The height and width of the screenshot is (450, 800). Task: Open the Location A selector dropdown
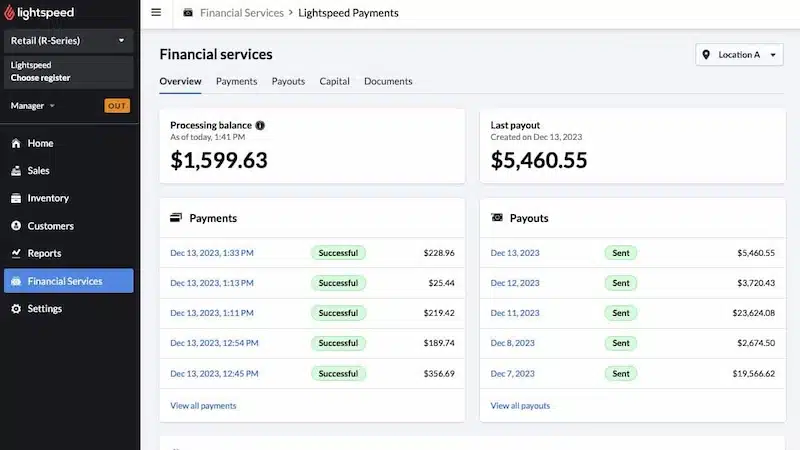coord(739,55)
